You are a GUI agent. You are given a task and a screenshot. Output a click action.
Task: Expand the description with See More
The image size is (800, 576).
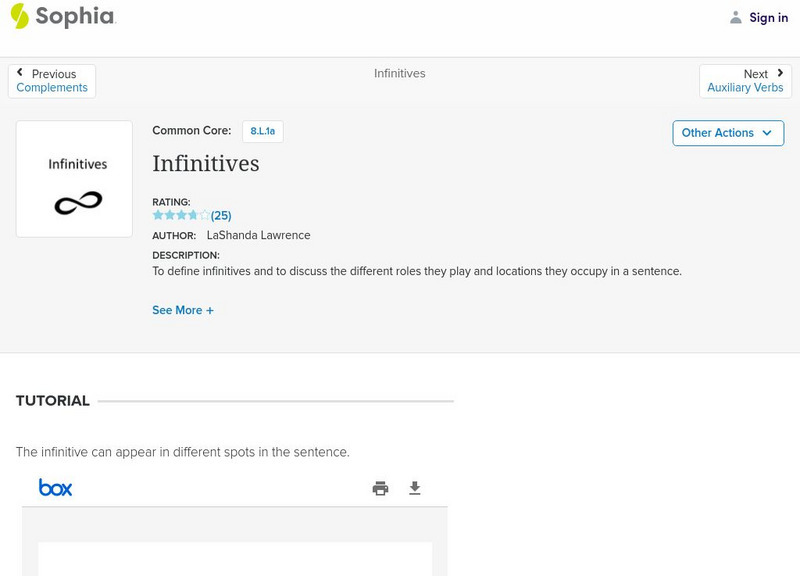182,310
